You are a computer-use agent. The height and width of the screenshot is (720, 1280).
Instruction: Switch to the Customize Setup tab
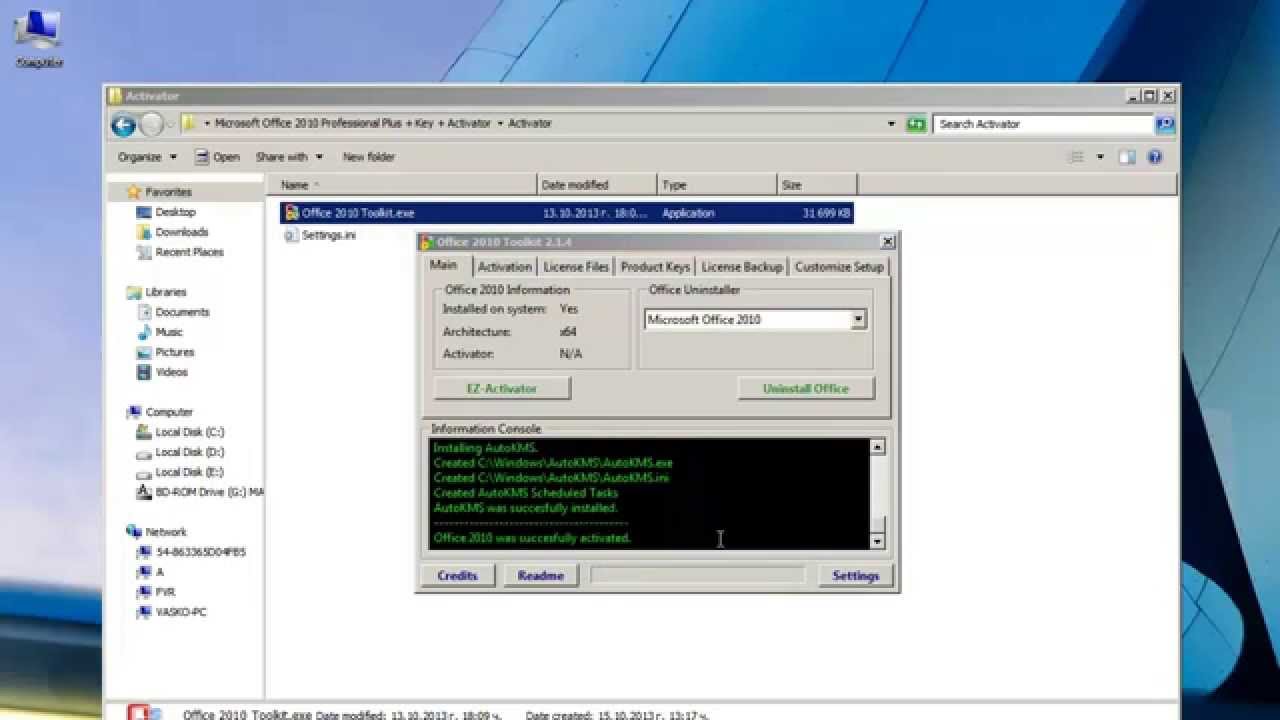click(839, 267)
